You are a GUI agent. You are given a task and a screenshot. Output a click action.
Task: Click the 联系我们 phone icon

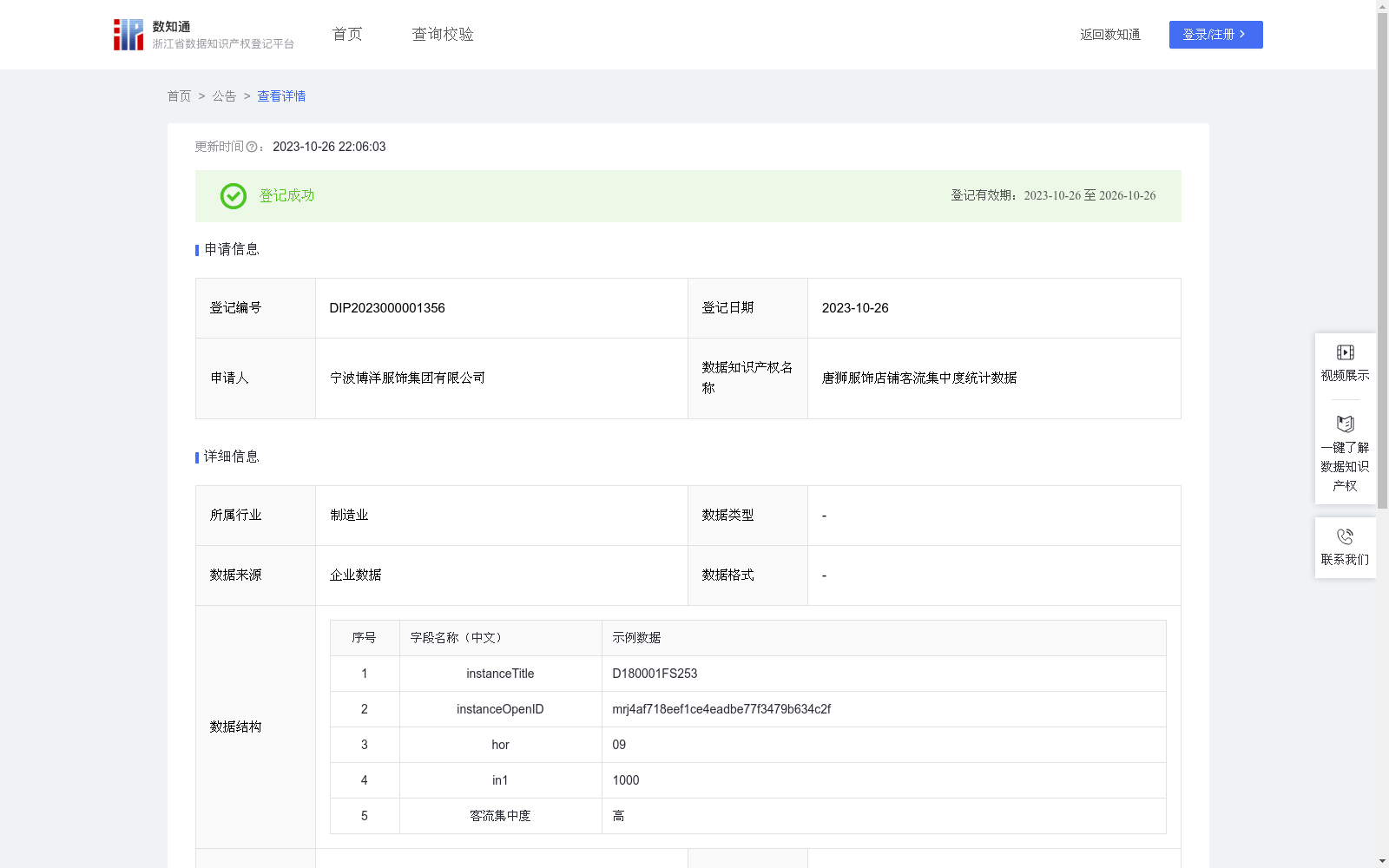click(1345, 536)
